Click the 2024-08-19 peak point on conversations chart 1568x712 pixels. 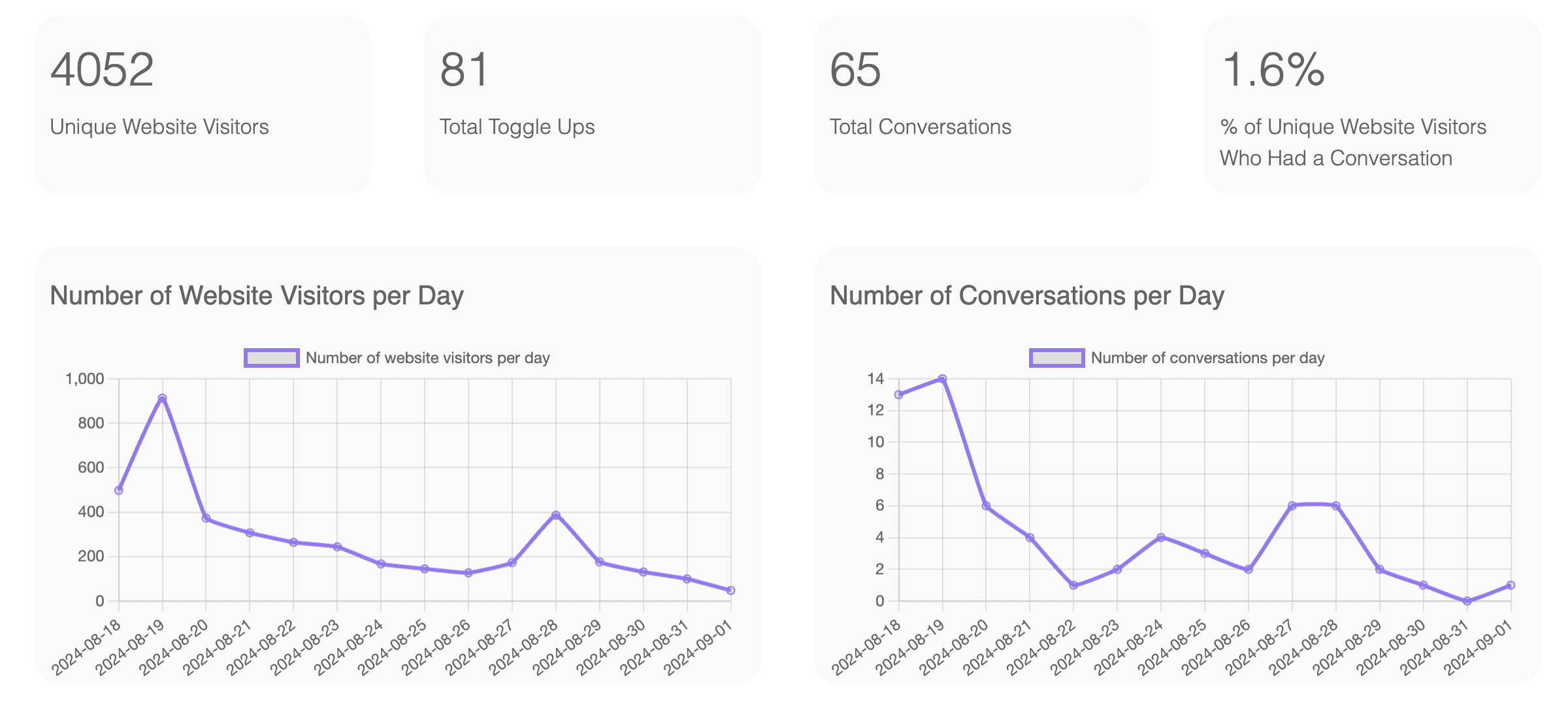[x=942, y=379]
